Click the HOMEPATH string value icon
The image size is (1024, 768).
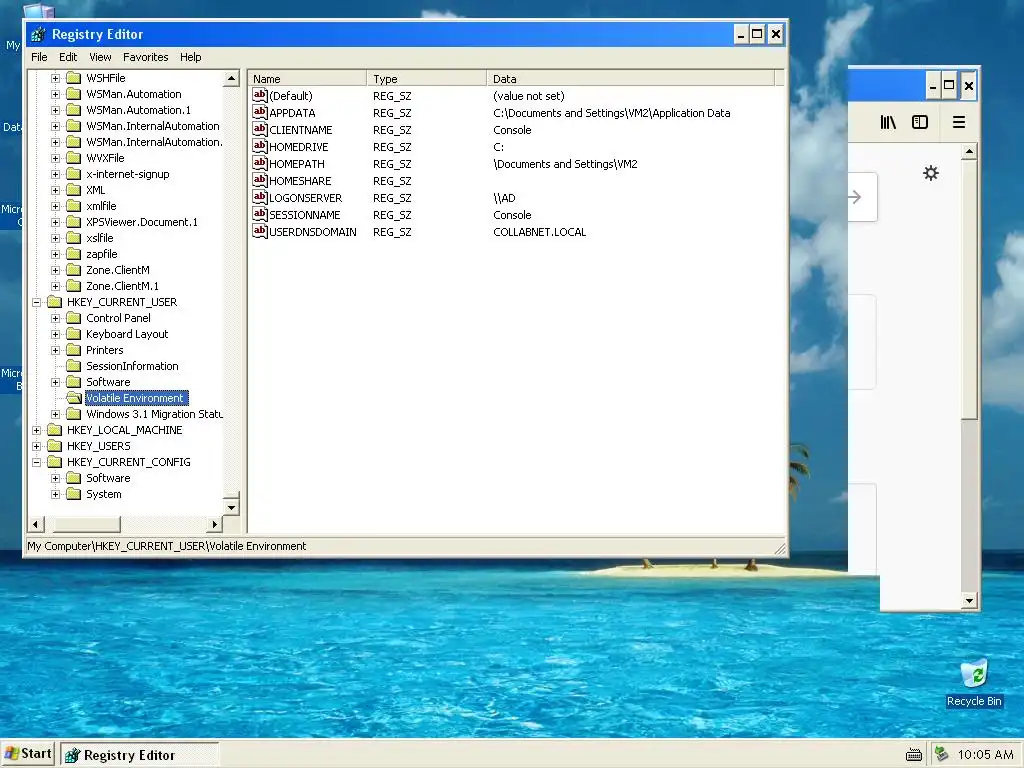[260, 163]
